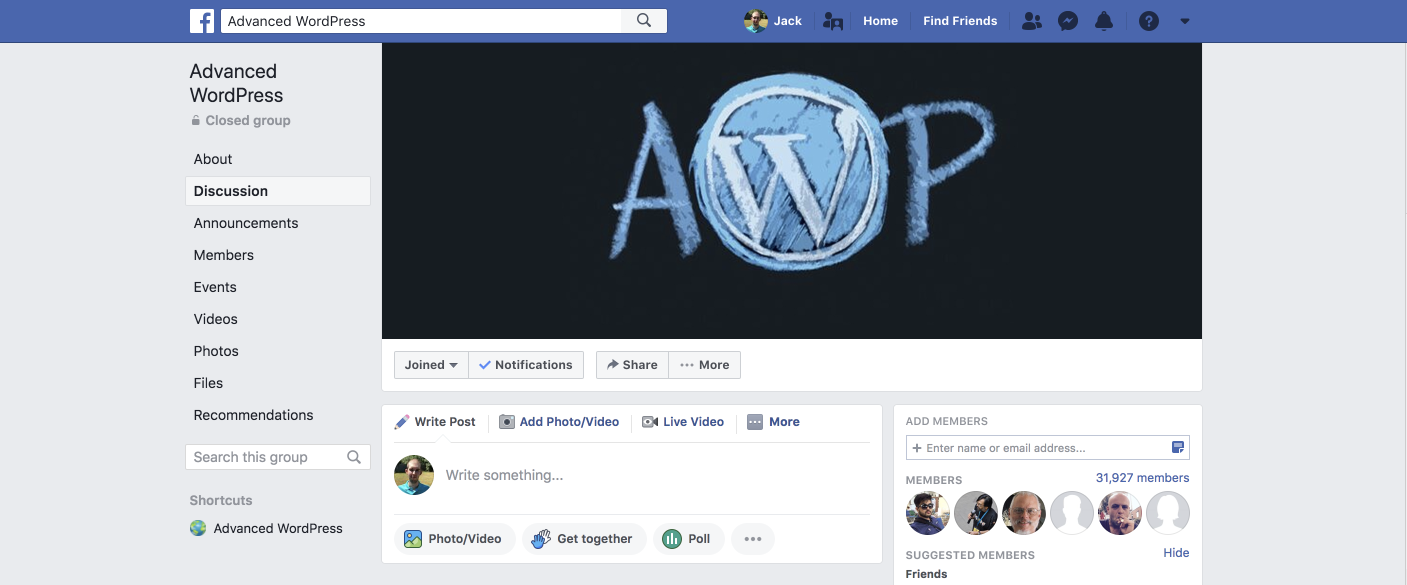The height and width of the screenshot is (585, 1407).
Task: Toggle the Notifications button under the cover
Action: click(x=526, y=365)
